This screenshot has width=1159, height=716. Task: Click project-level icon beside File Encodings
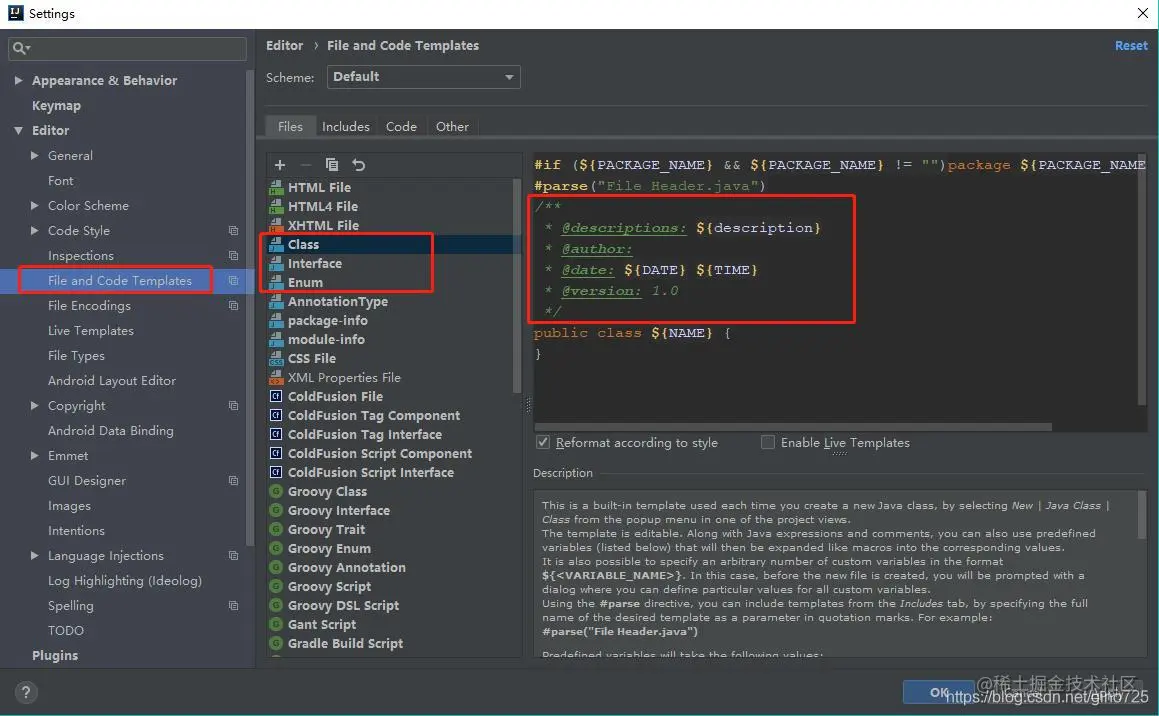(234, 305)
